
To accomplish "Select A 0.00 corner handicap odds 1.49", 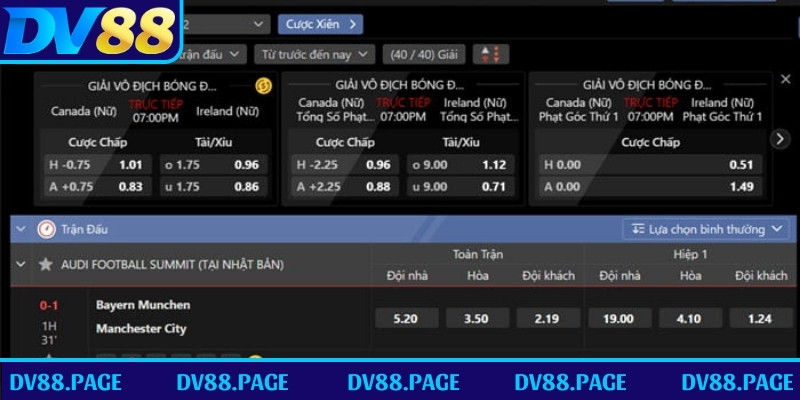I will pos(649,186).
